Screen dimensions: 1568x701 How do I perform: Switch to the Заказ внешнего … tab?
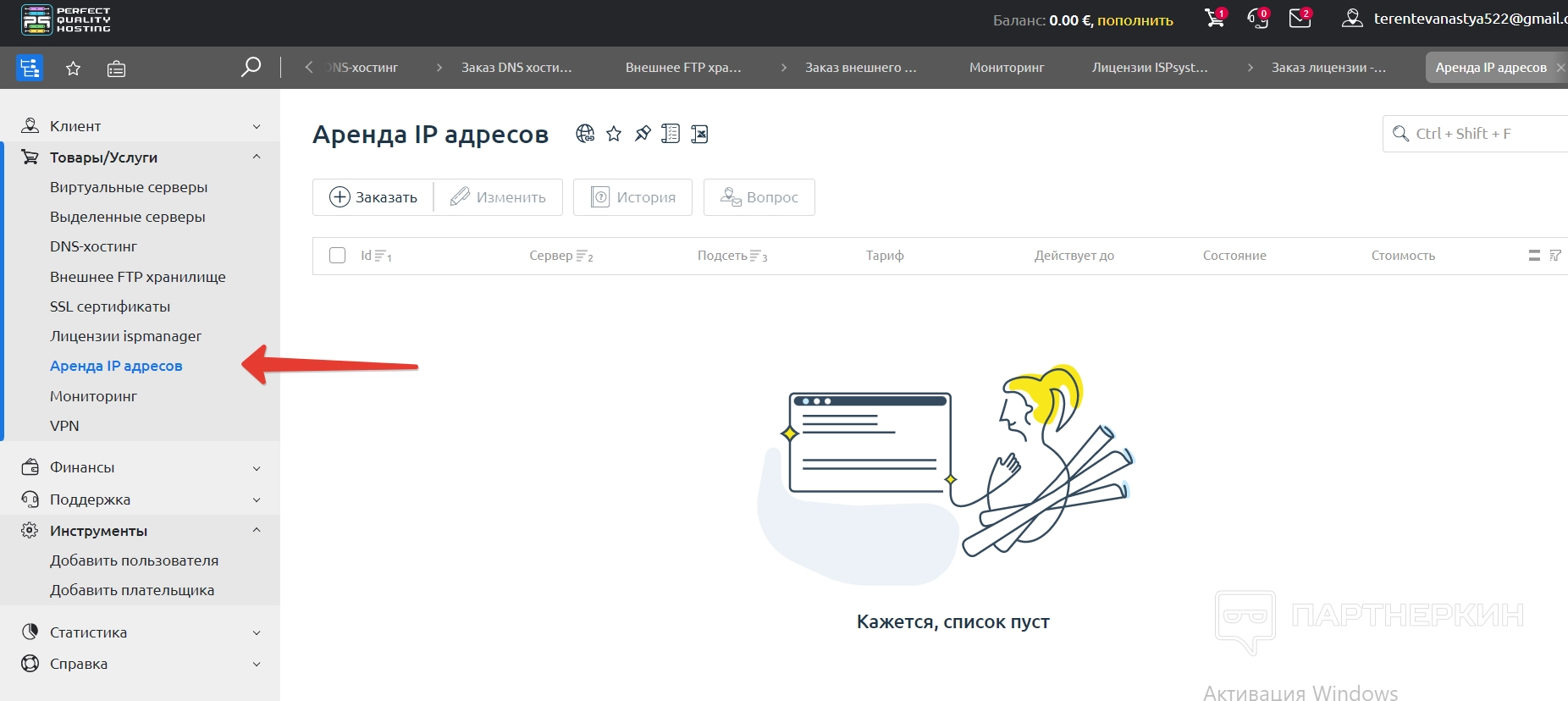pos(861,68)
